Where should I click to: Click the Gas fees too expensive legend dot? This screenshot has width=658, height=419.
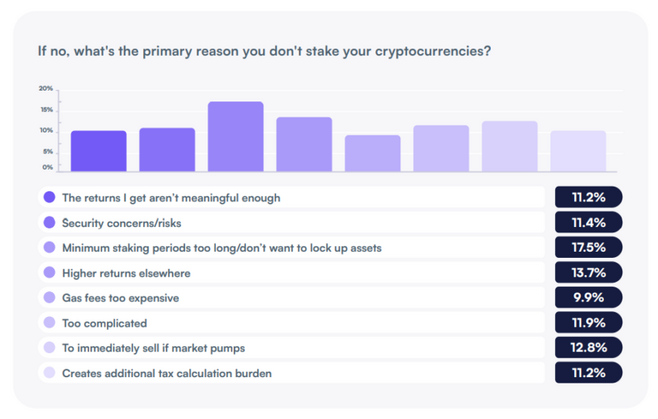(x=50, y=297)
